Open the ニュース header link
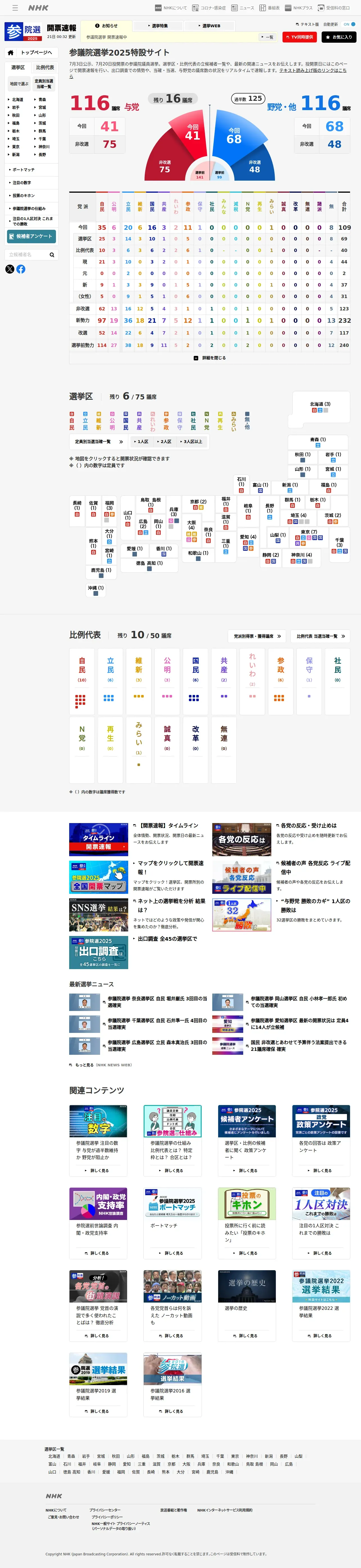Viewport: 361px width, 1568px height. (x=242, y=8)
